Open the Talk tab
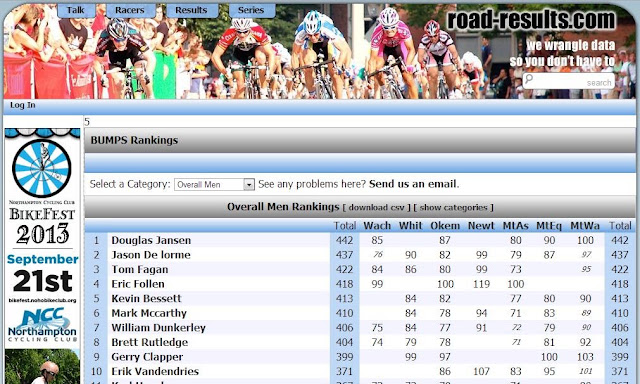The width and height of the screenshot is (640, 384). pyautogui.click(x=76, y=11)
